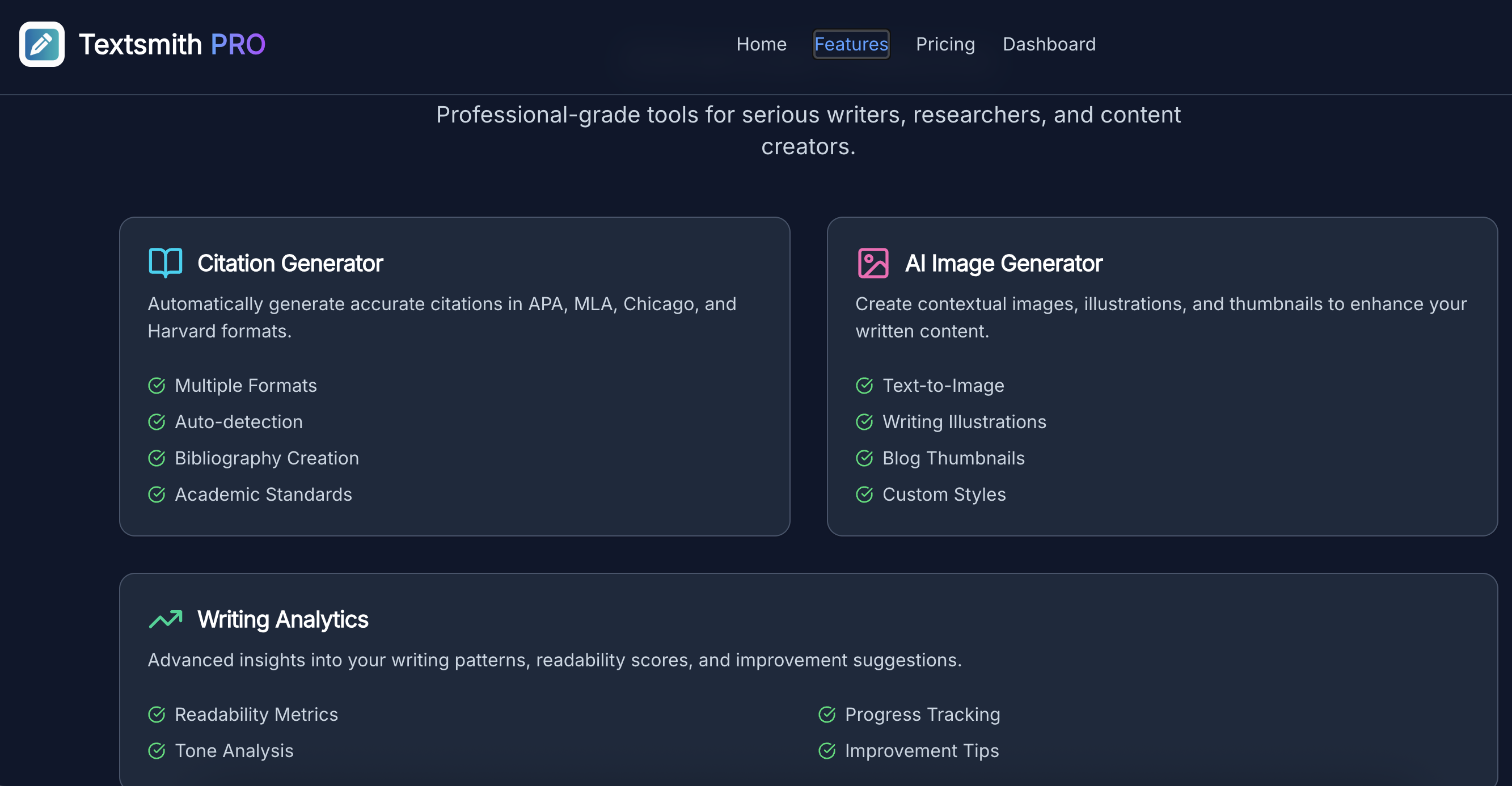Click the AI Image Generator picture icon
The image size is (1512, 786).
pos(872,263)
